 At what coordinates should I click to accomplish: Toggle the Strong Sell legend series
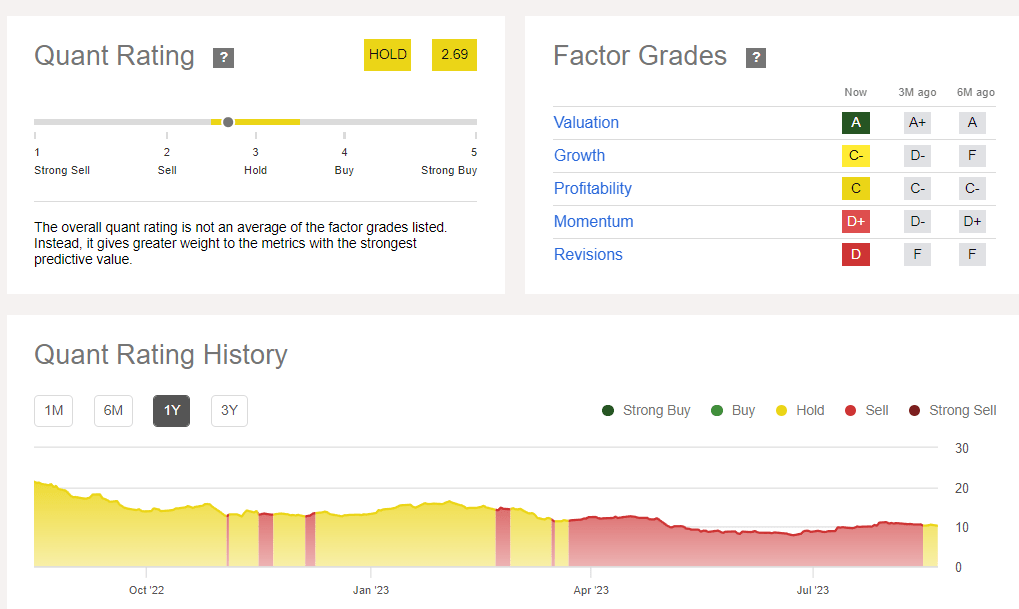tap(953, 410)
